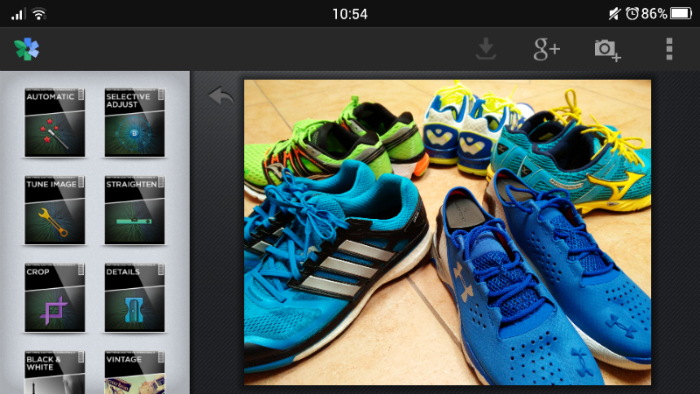This screenshot has width=700, height=394.
Task: Tap the alarm clock status icon
Action: (x=632, y=13)
